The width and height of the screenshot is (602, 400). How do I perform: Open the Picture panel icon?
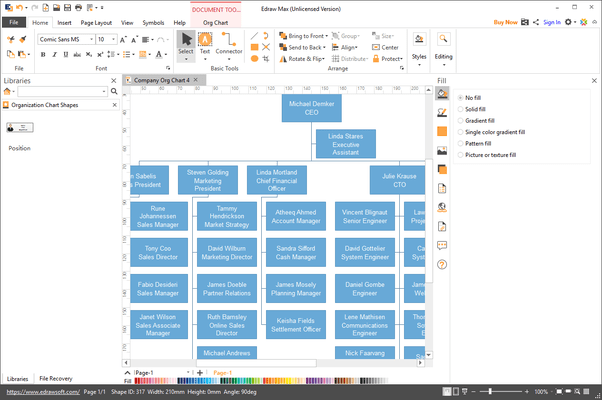pyautogui.click(x=442, y=150)
